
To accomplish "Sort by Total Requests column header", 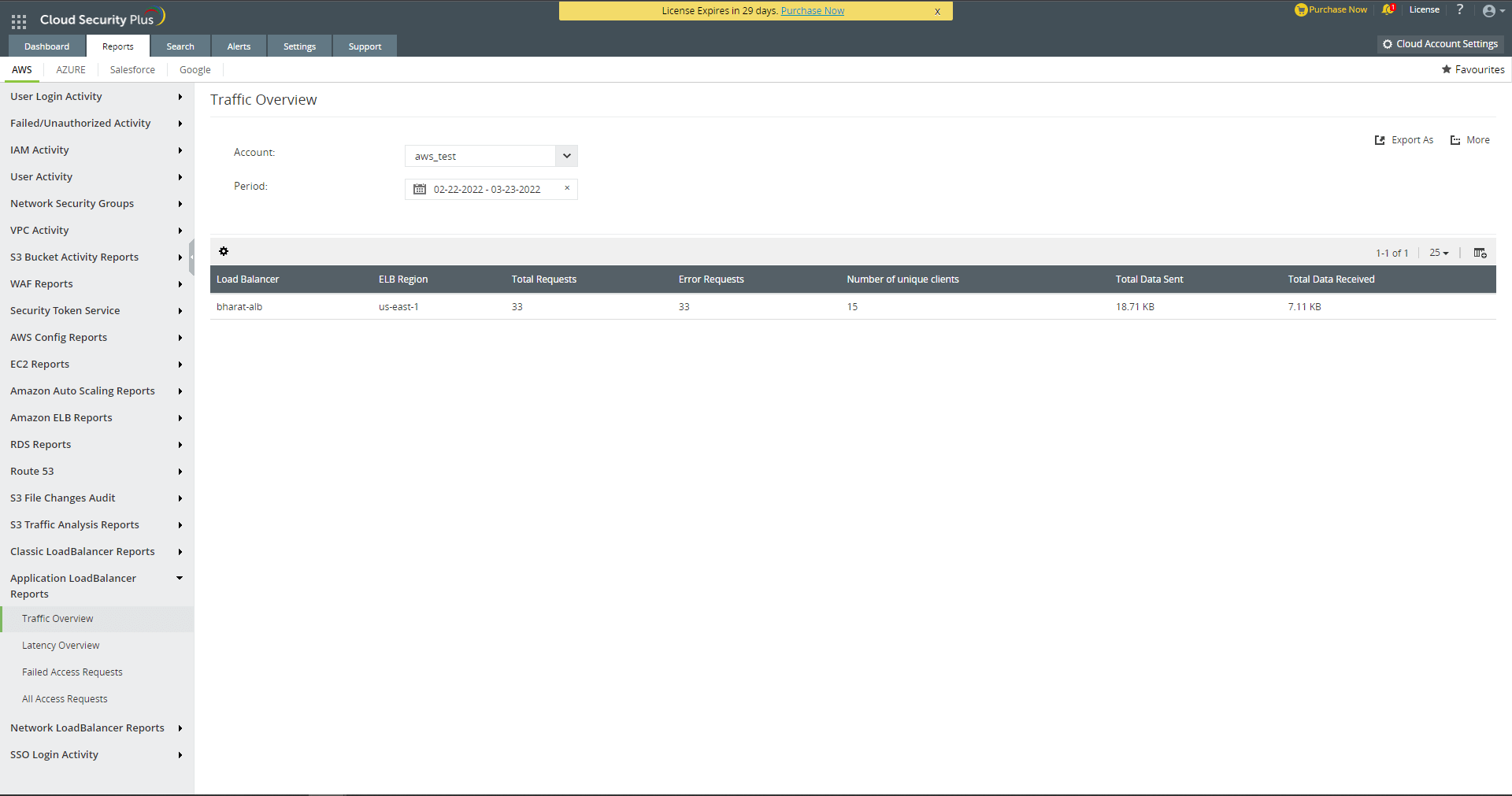I will point(544,280).
